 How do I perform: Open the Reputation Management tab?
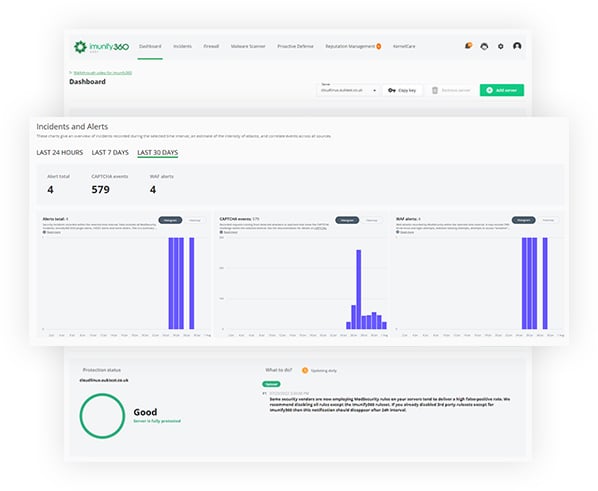[x=350, y=46]
